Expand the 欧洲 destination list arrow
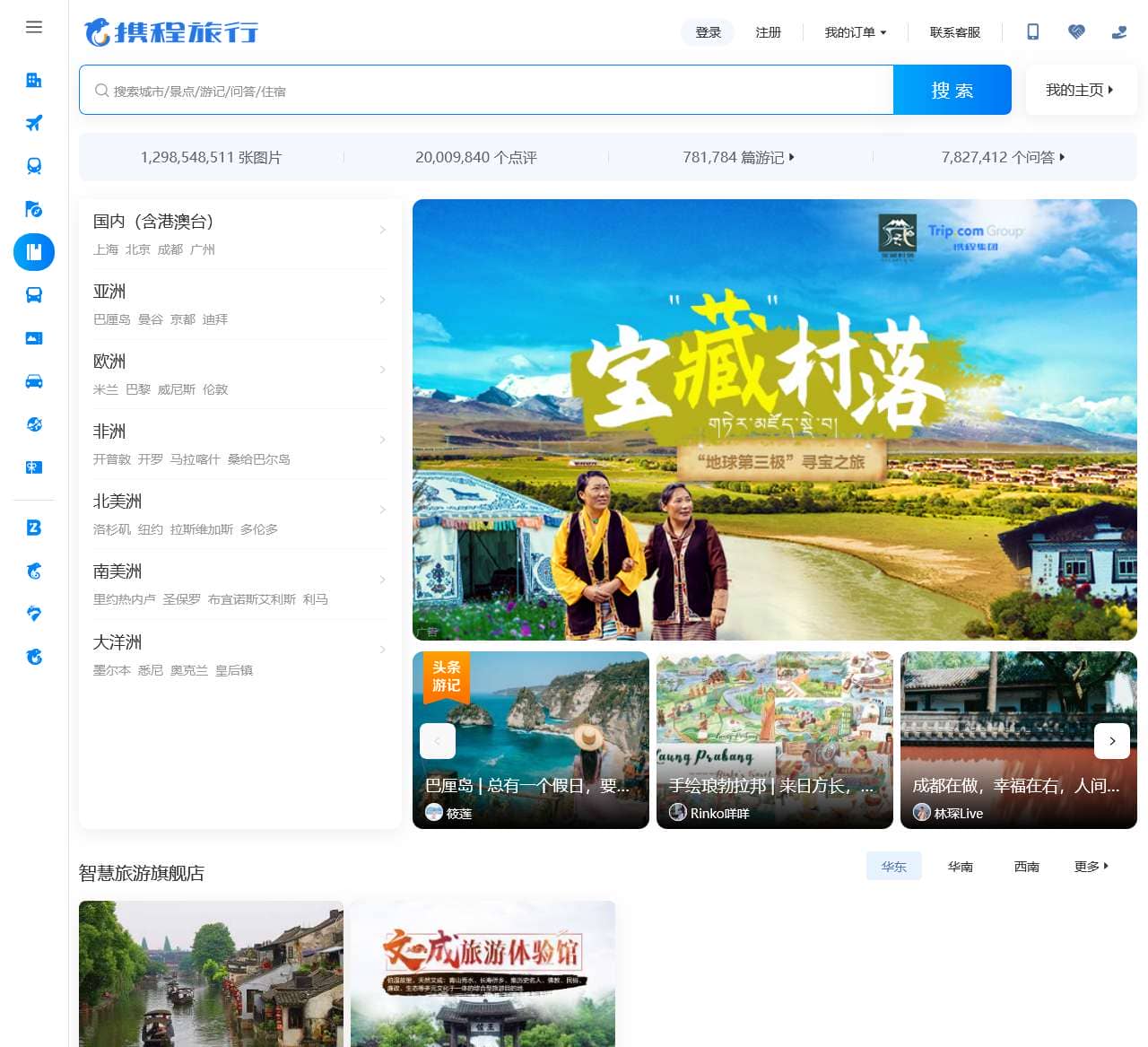Viewport: 1148px width, 1047px height. tap(383, 370)
